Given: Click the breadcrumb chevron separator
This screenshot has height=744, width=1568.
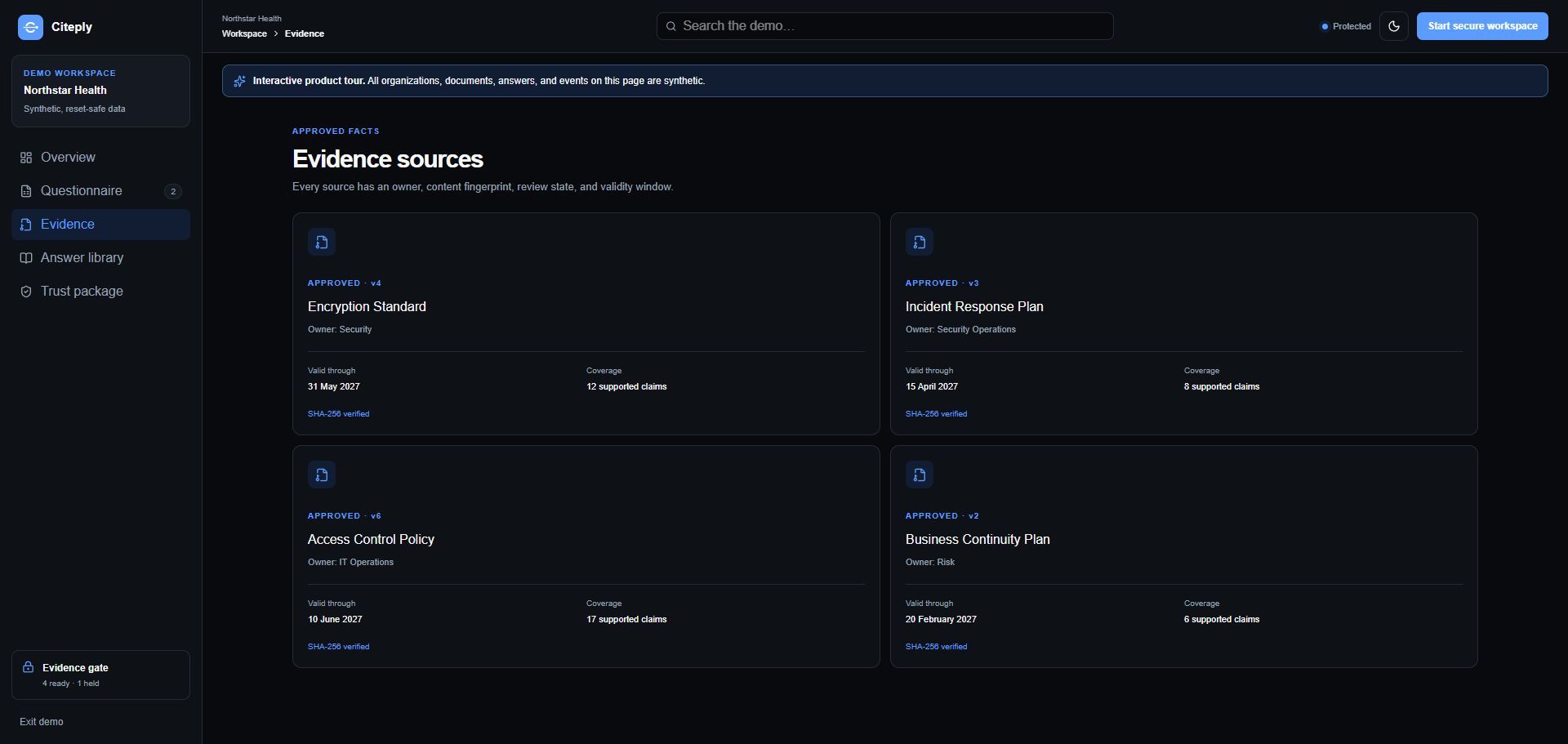Looking at the screenshot, I should click(276, 33).
